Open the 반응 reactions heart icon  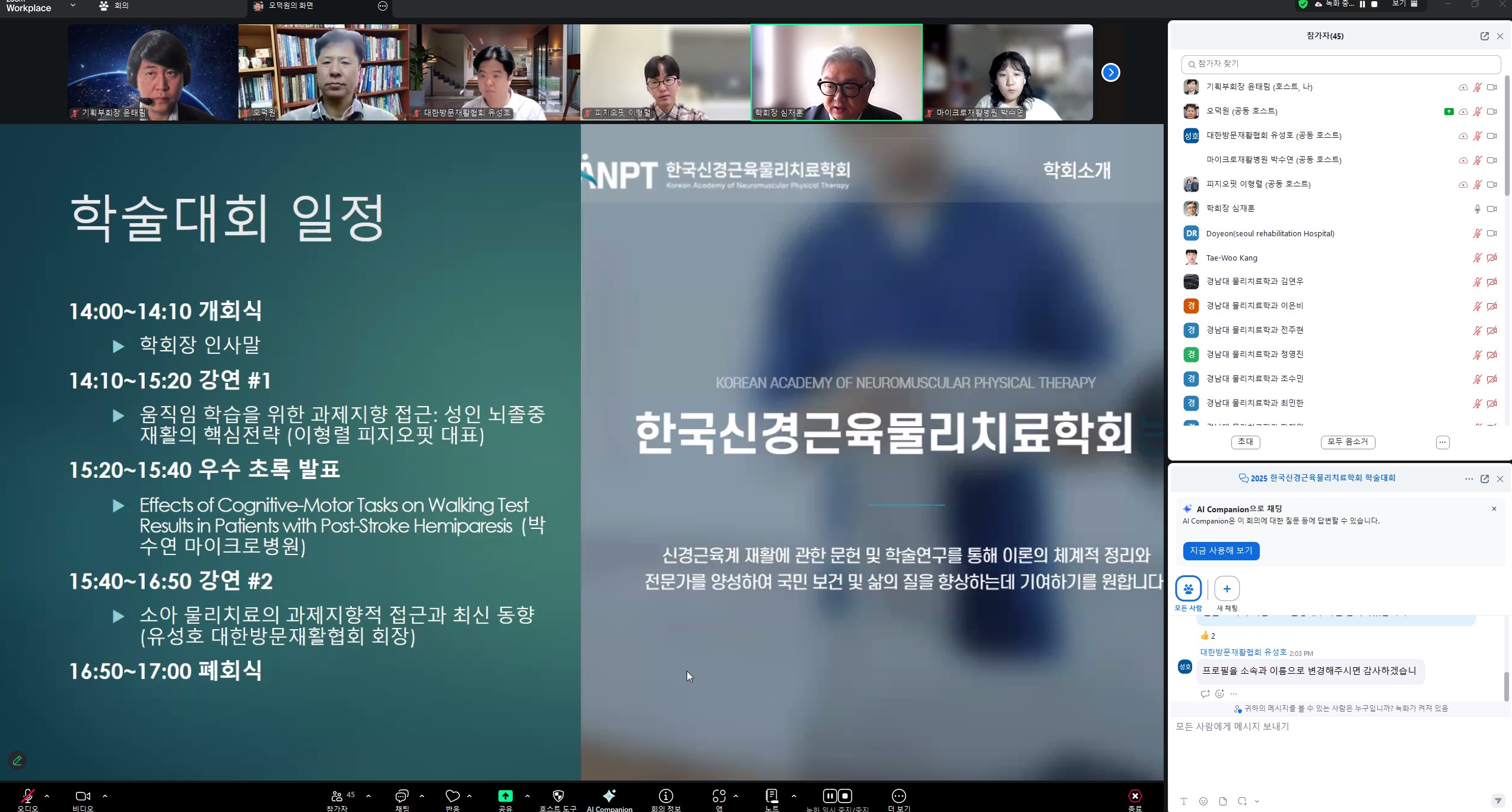tap(453, 796)
